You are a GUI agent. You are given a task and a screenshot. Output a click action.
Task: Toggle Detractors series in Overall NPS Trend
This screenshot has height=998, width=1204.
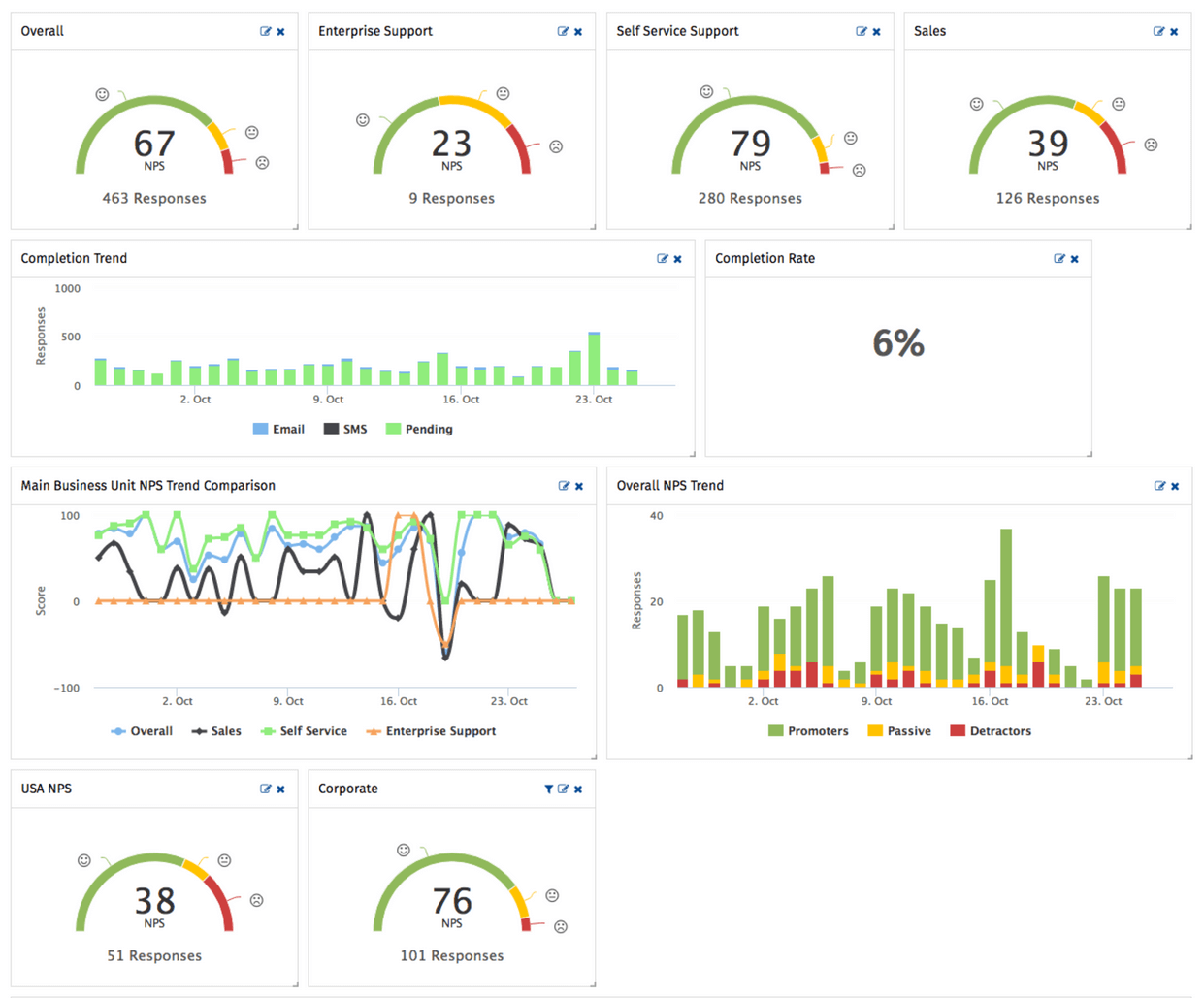[991, 731]
